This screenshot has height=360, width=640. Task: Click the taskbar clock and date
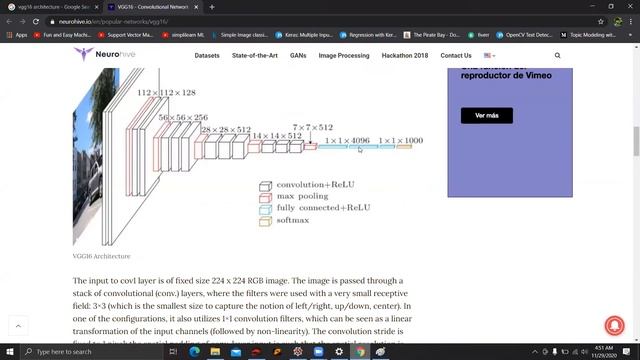coord(604,351)
